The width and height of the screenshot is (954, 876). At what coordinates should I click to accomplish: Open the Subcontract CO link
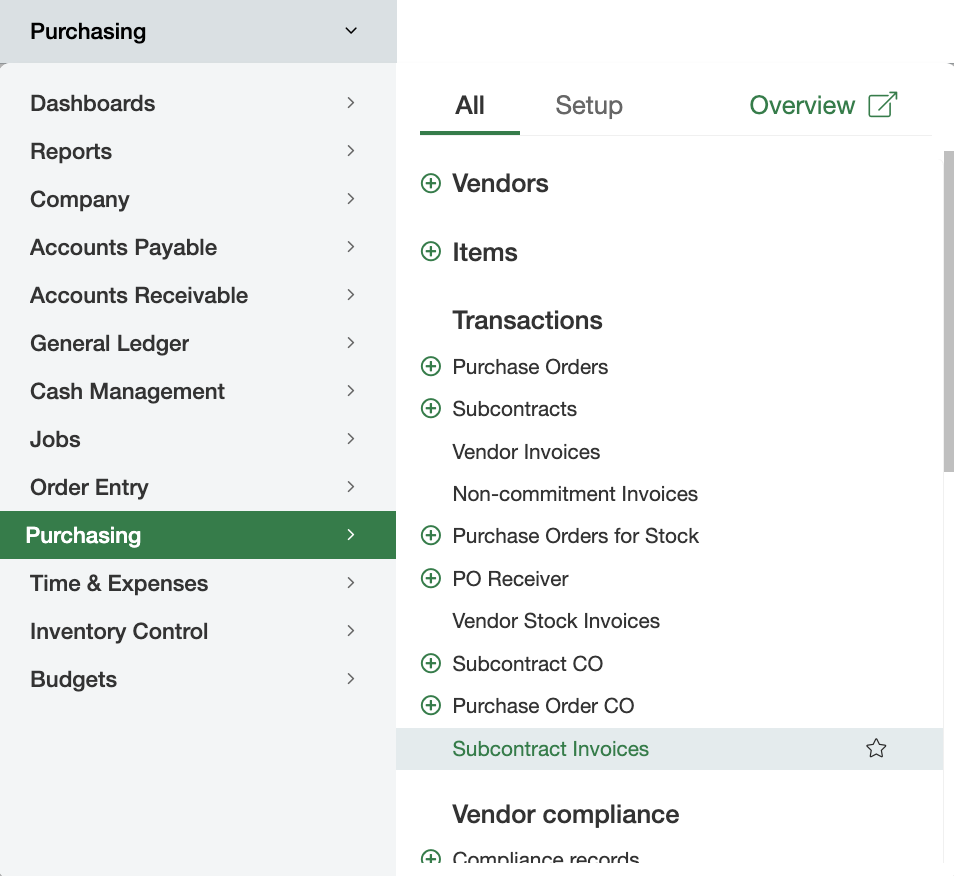pos(527,664)
